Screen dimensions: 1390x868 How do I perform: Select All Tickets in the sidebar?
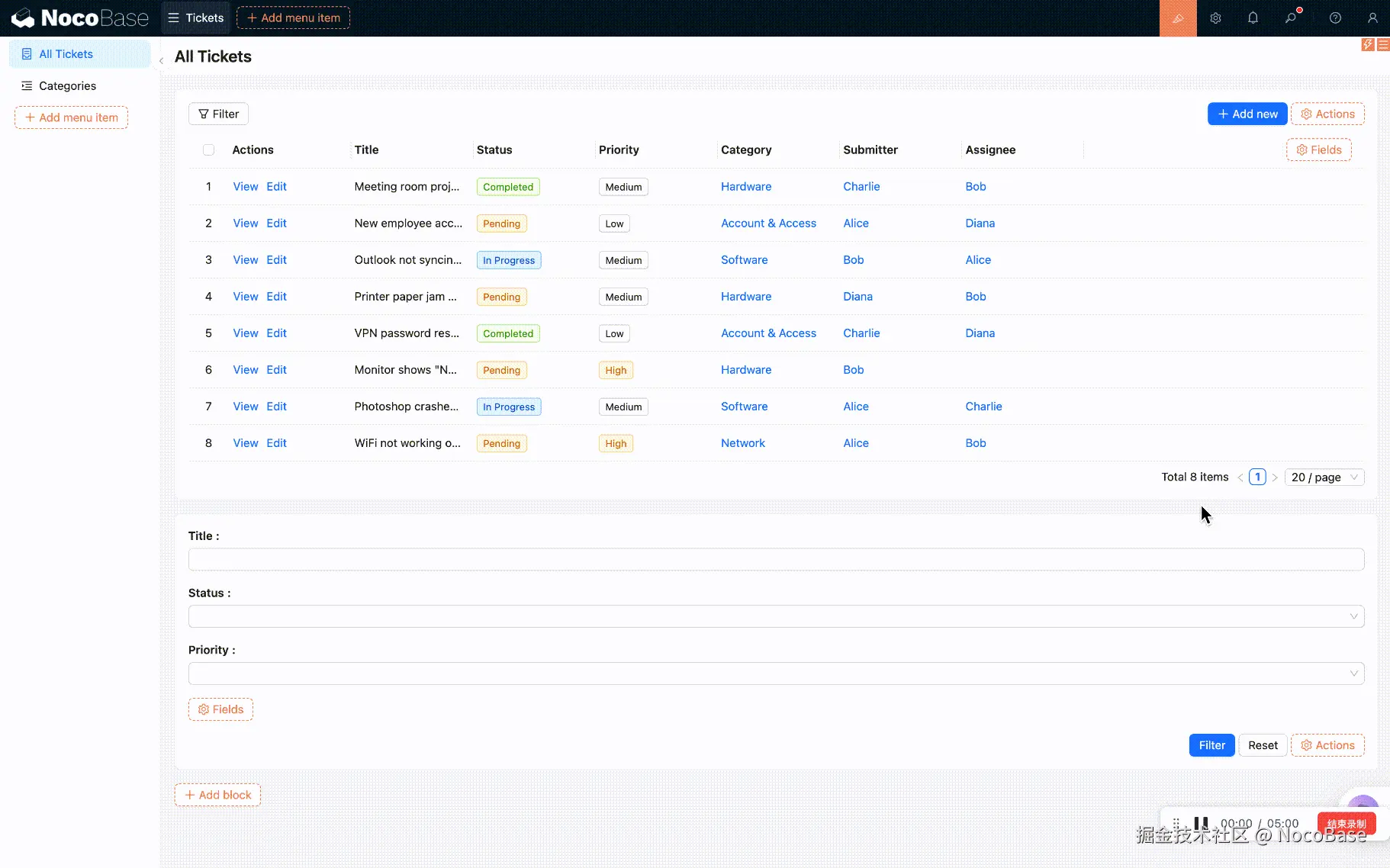[x=79, y=54]
